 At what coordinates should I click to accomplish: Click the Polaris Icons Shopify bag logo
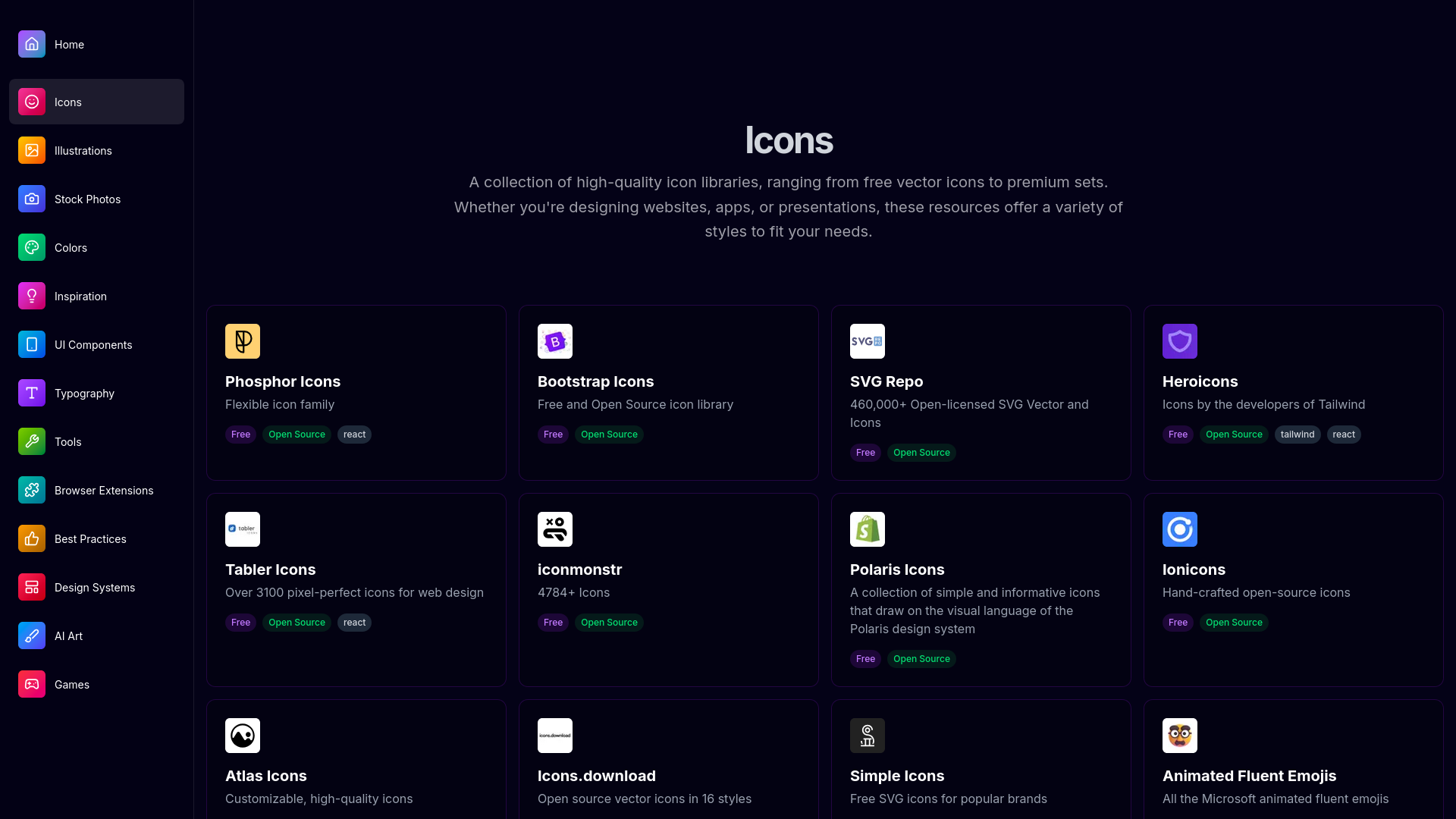[868, 529]
